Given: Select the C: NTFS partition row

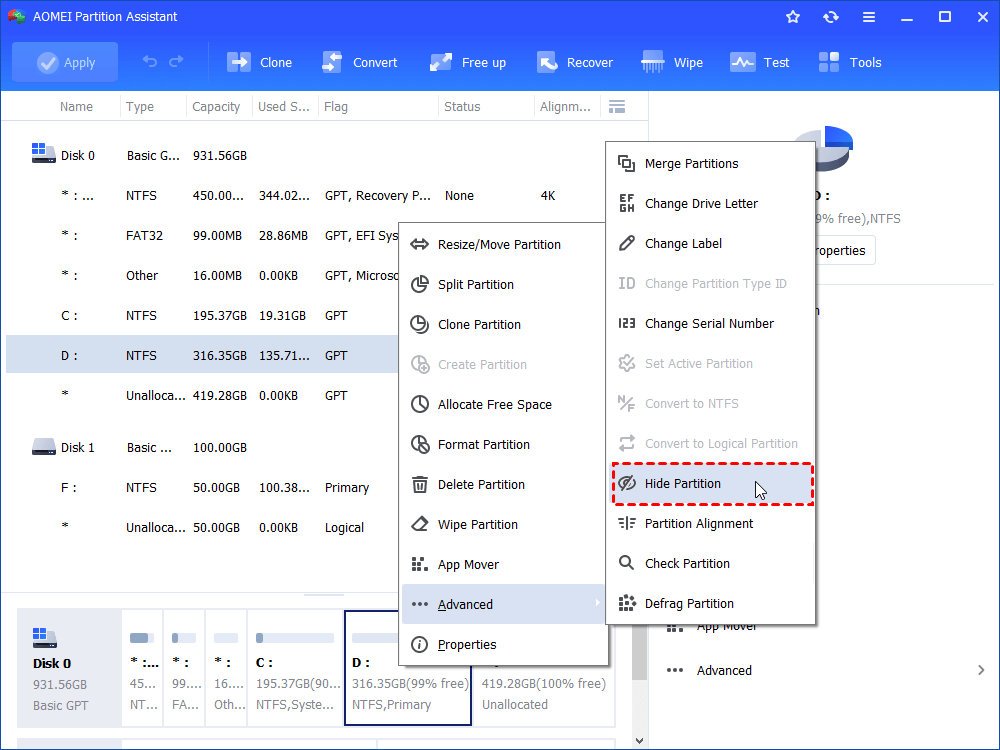Looking at the screenshot, I should point(202,316).
